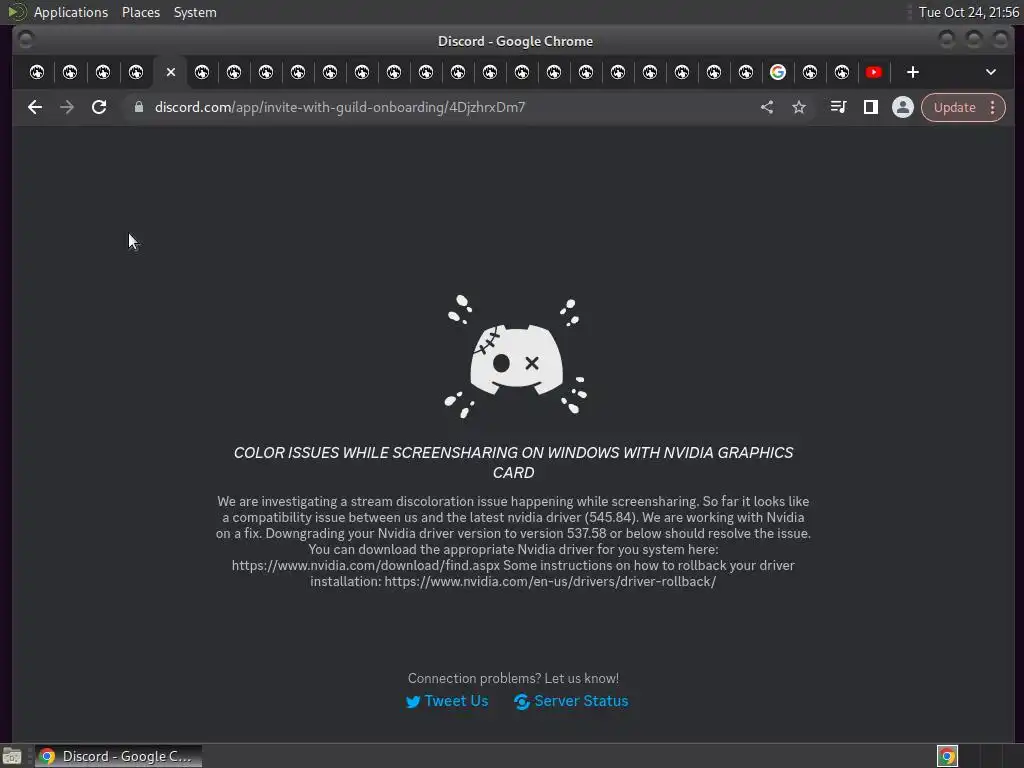This screenshot has width=1024, height=768.
Task: Share this page using the share icon
Action: pyautogui.click(x=767, y=107)
